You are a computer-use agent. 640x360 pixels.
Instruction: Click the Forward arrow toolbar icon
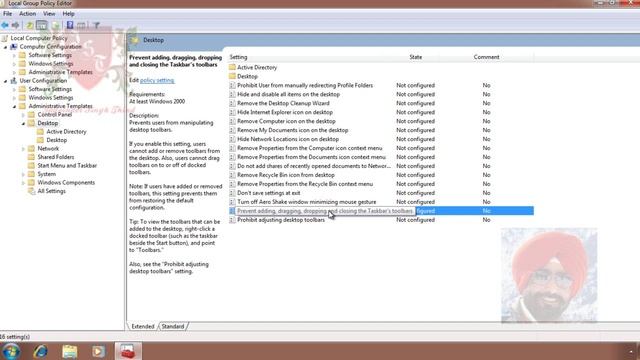(x=16, y=25)
